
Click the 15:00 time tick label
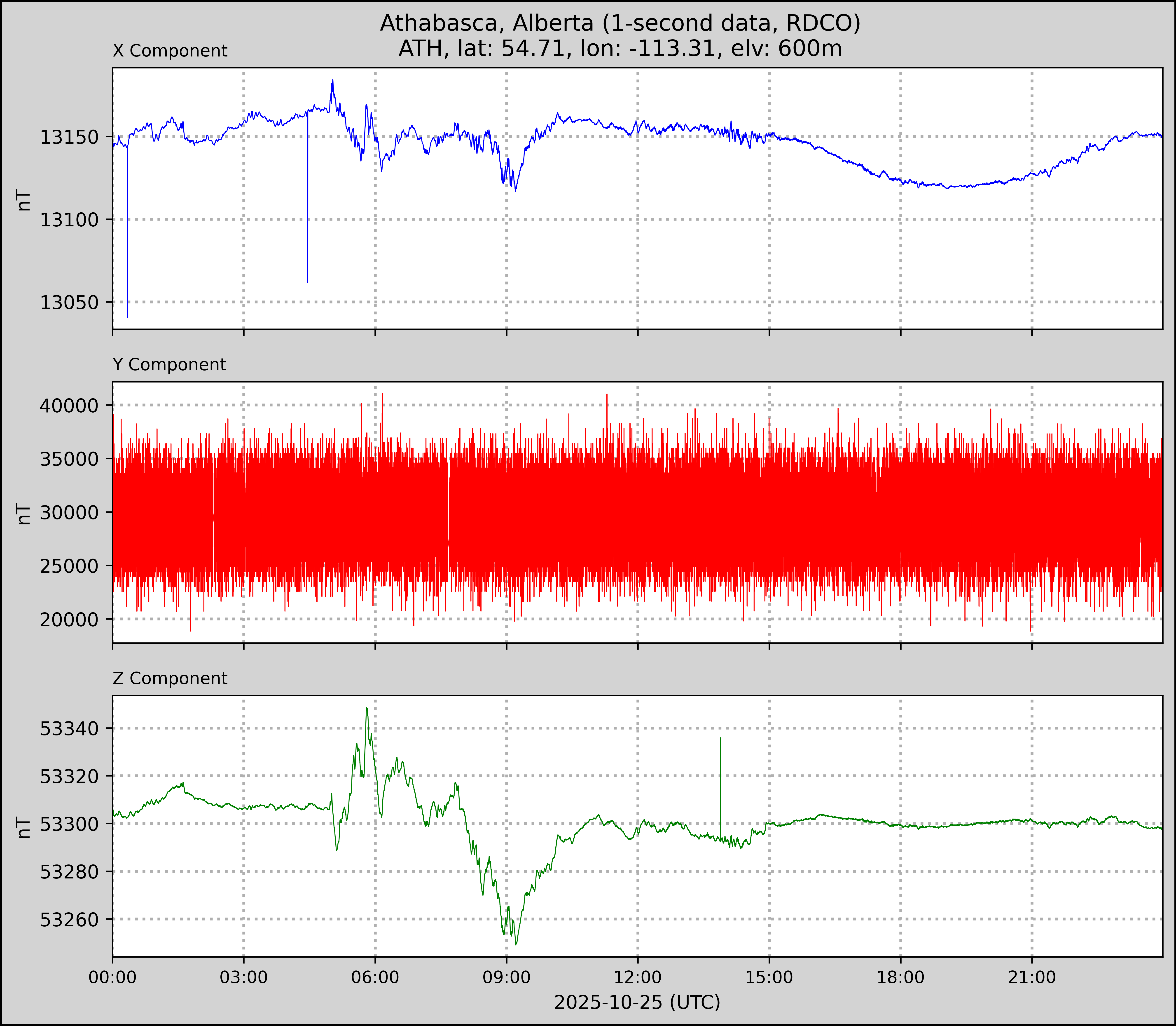(769, 977)
